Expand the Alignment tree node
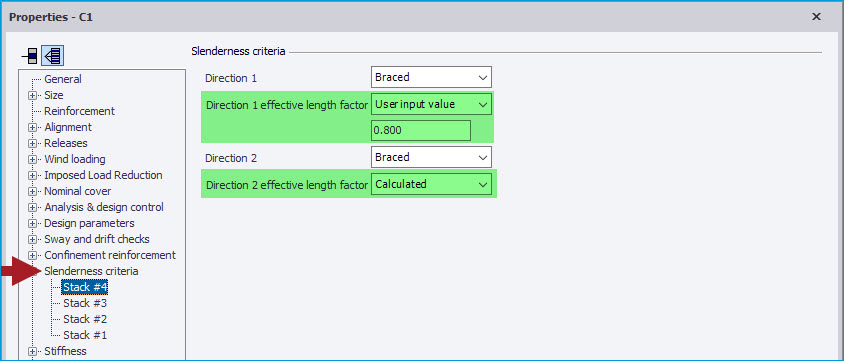 click(33, 128)
